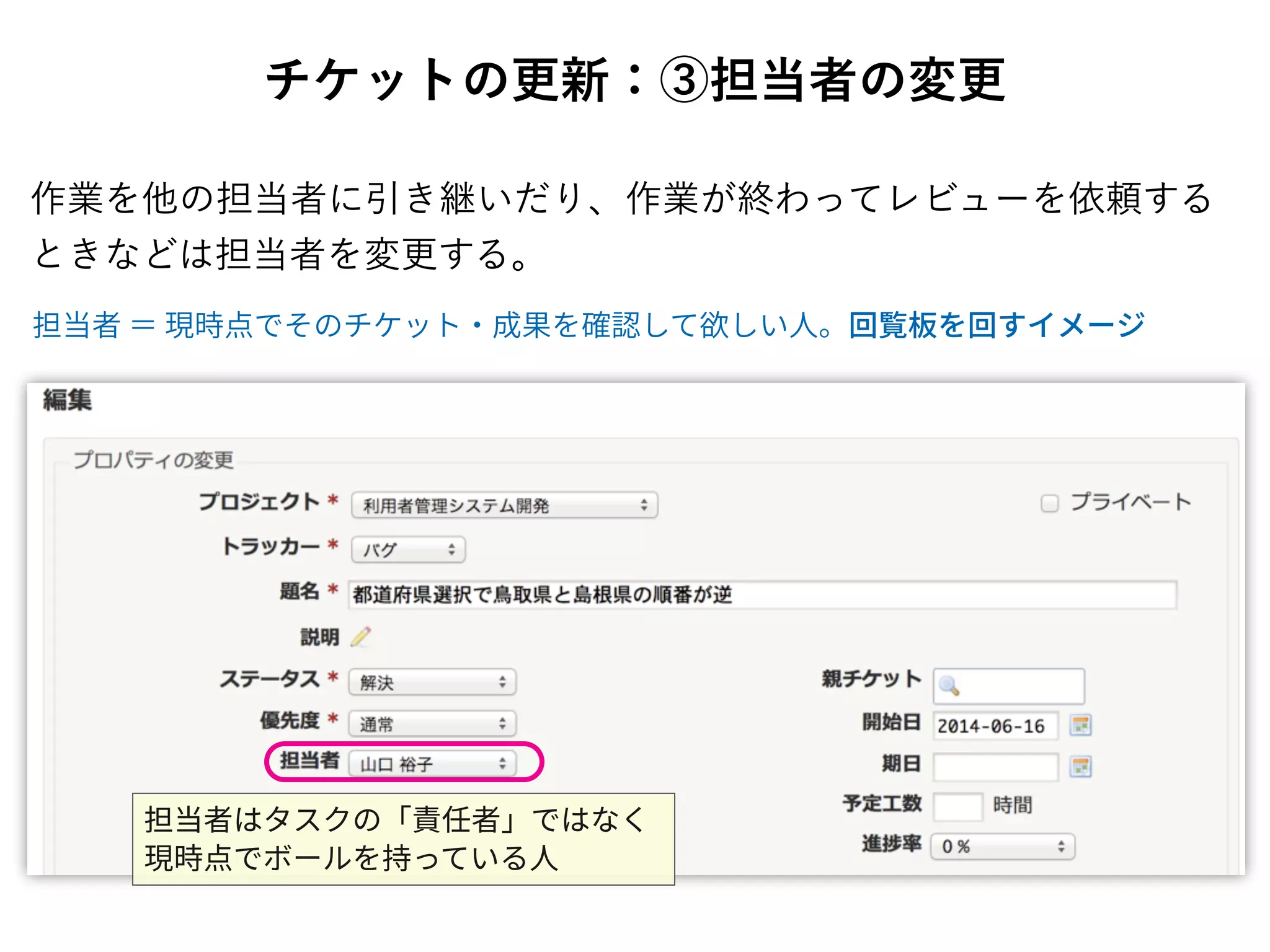Click the 説明 label

[320, 637]
